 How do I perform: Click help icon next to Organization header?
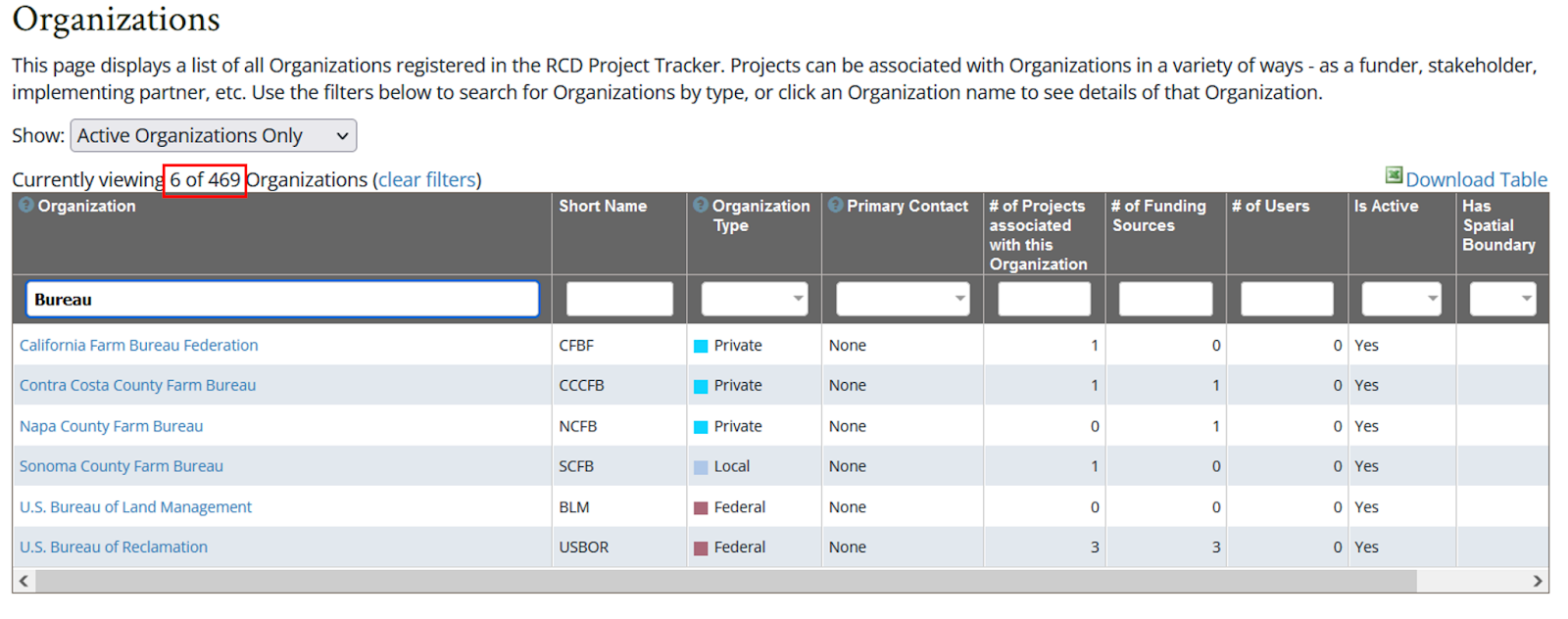[26, 205]
